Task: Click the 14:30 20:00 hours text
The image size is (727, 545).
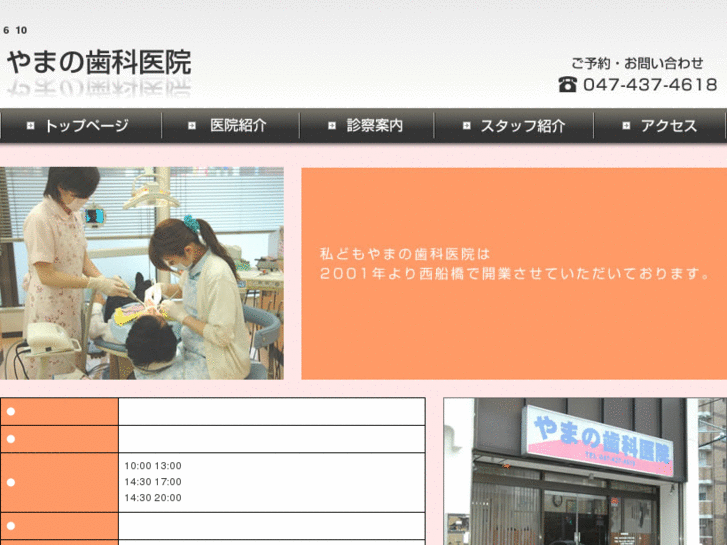Action: click(x=153, y=498)
